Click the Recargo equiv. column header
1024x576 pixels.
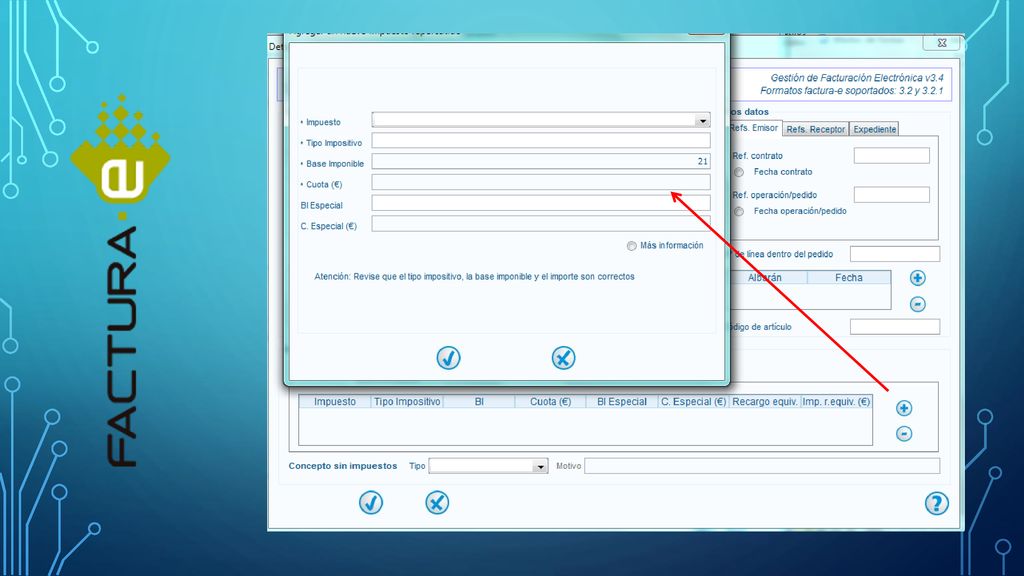pos(765,402)
